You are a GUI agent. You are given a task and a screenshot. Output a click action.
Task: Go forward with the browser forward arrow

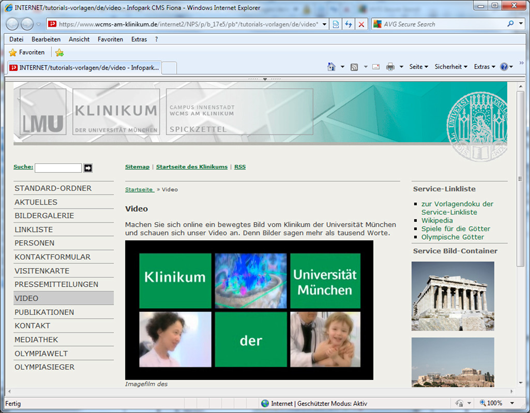pyautogui.click(x=27, y=24)
